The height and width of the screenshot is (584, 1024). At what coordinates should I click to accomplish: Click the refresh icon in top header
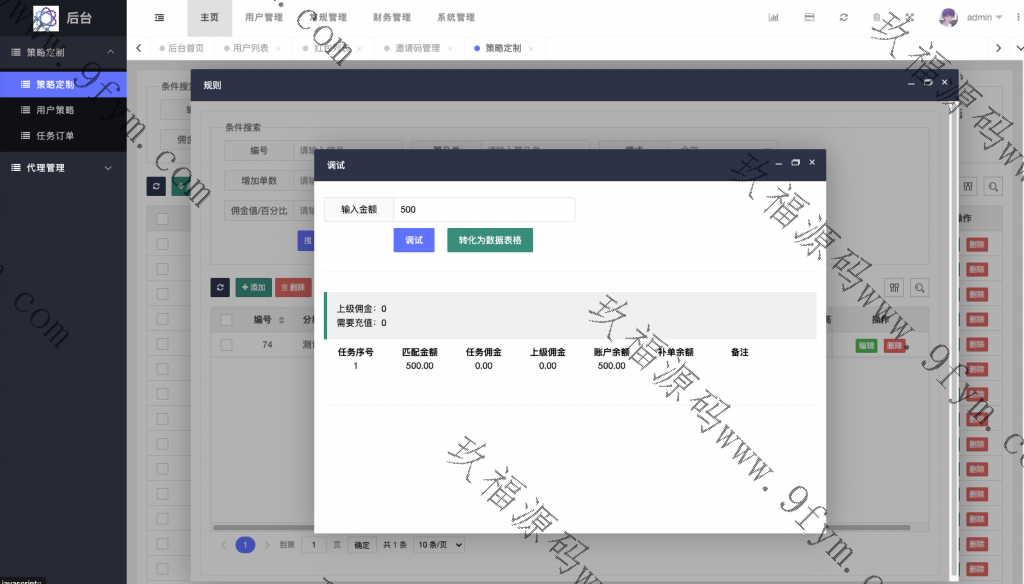[x=843, y=17]
